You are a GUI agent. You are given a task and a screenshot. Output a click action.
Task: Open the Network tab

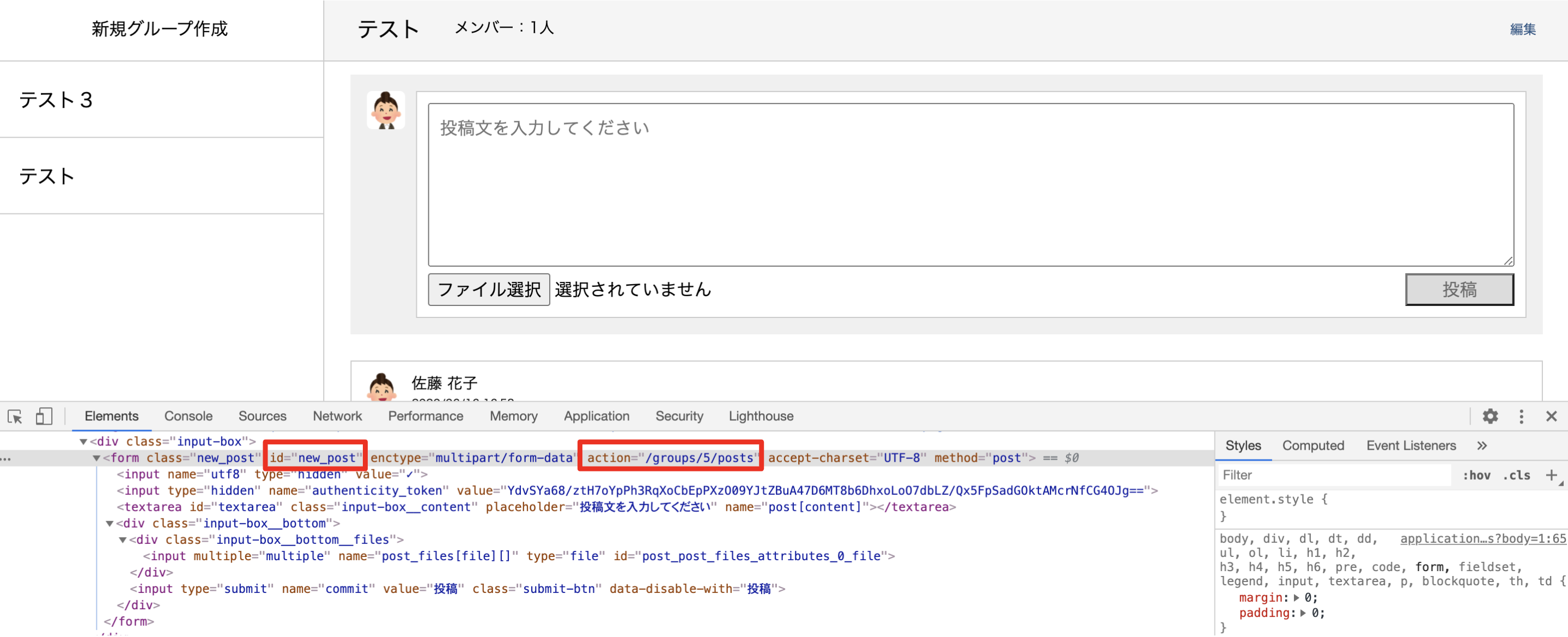pyautogui.click(x=337, y=416)
